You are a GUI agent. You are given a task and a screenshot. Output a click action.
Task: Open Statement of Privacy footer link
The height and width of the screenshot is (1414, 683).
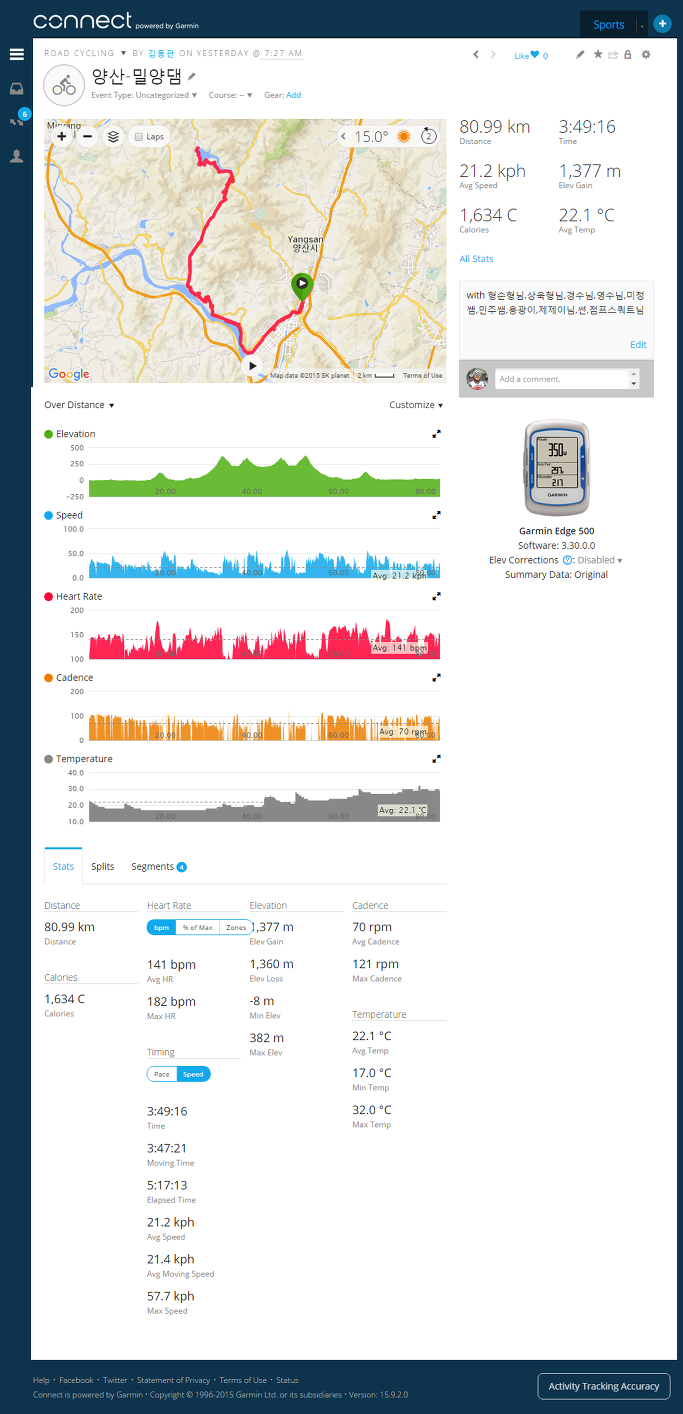coord(174,1380)
